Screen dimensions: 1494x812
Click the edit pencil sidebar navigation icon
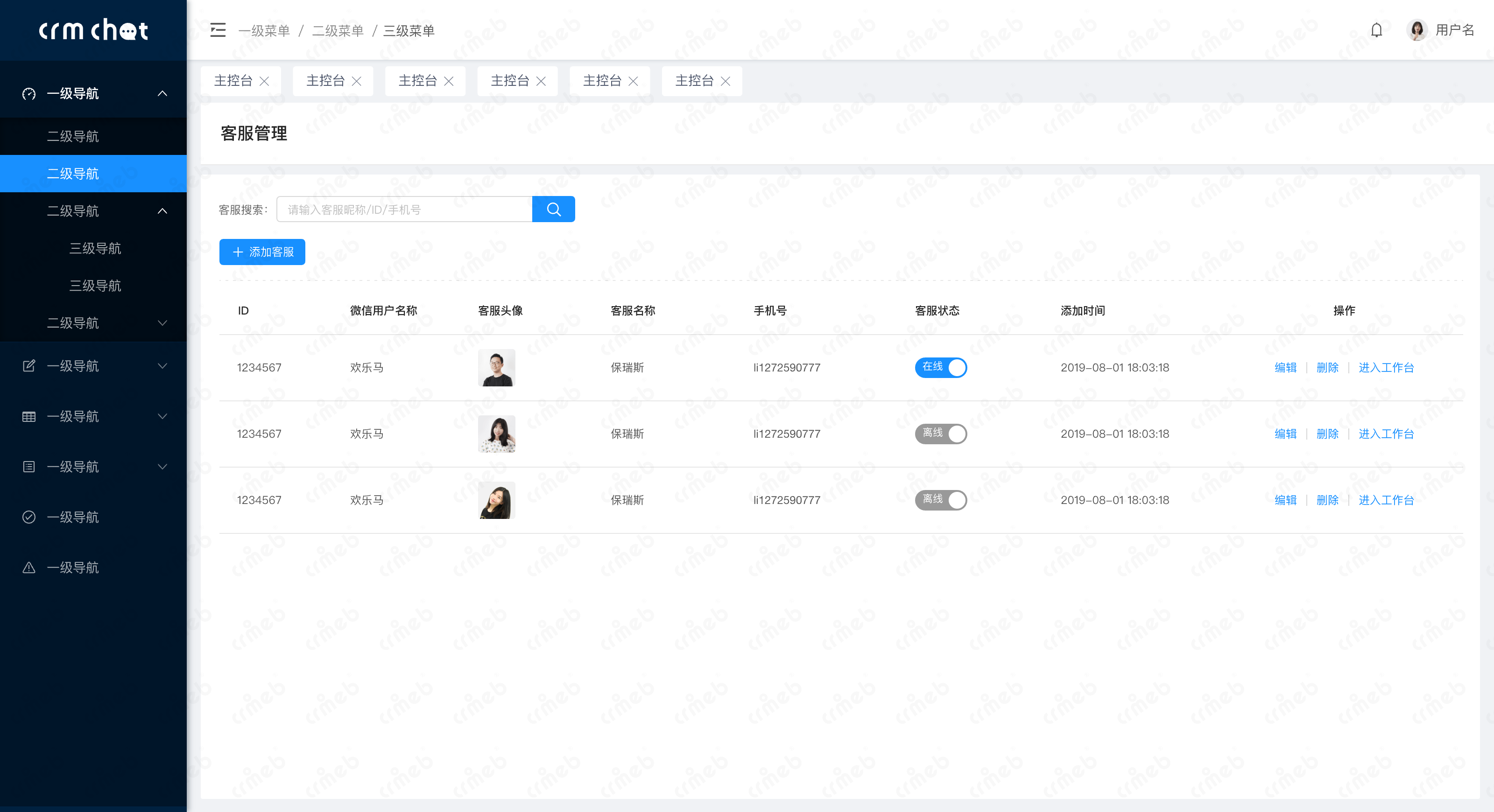(28, 366)
